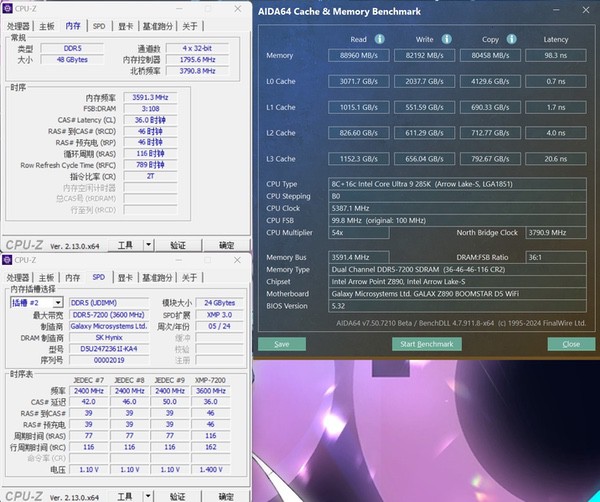Viewport: 600px width, 502px height.
Task: Click the bottom CPU-Z window title icon
Action: tap(7, 260)
